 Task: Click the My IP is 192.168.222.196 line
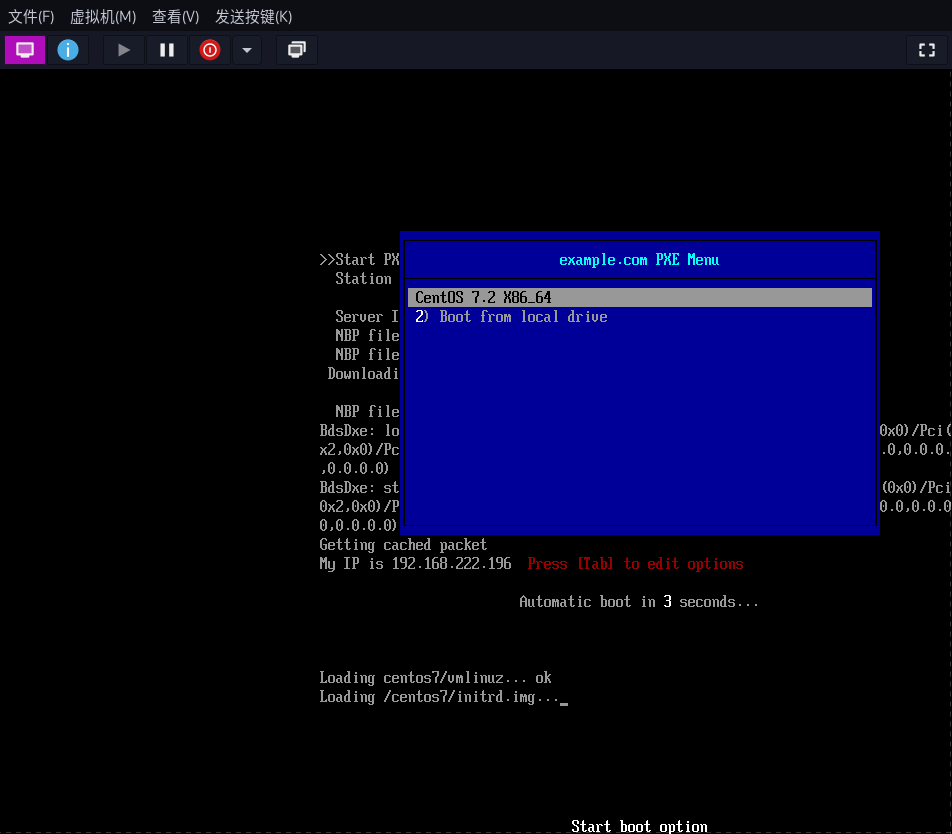pyautogui.click(x=415, y=564)
